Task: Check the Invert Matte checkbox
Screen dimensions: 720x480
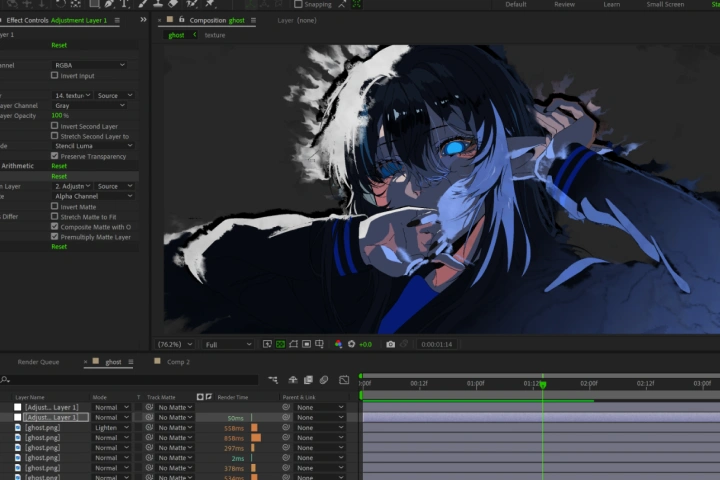Action: point(55,207)
